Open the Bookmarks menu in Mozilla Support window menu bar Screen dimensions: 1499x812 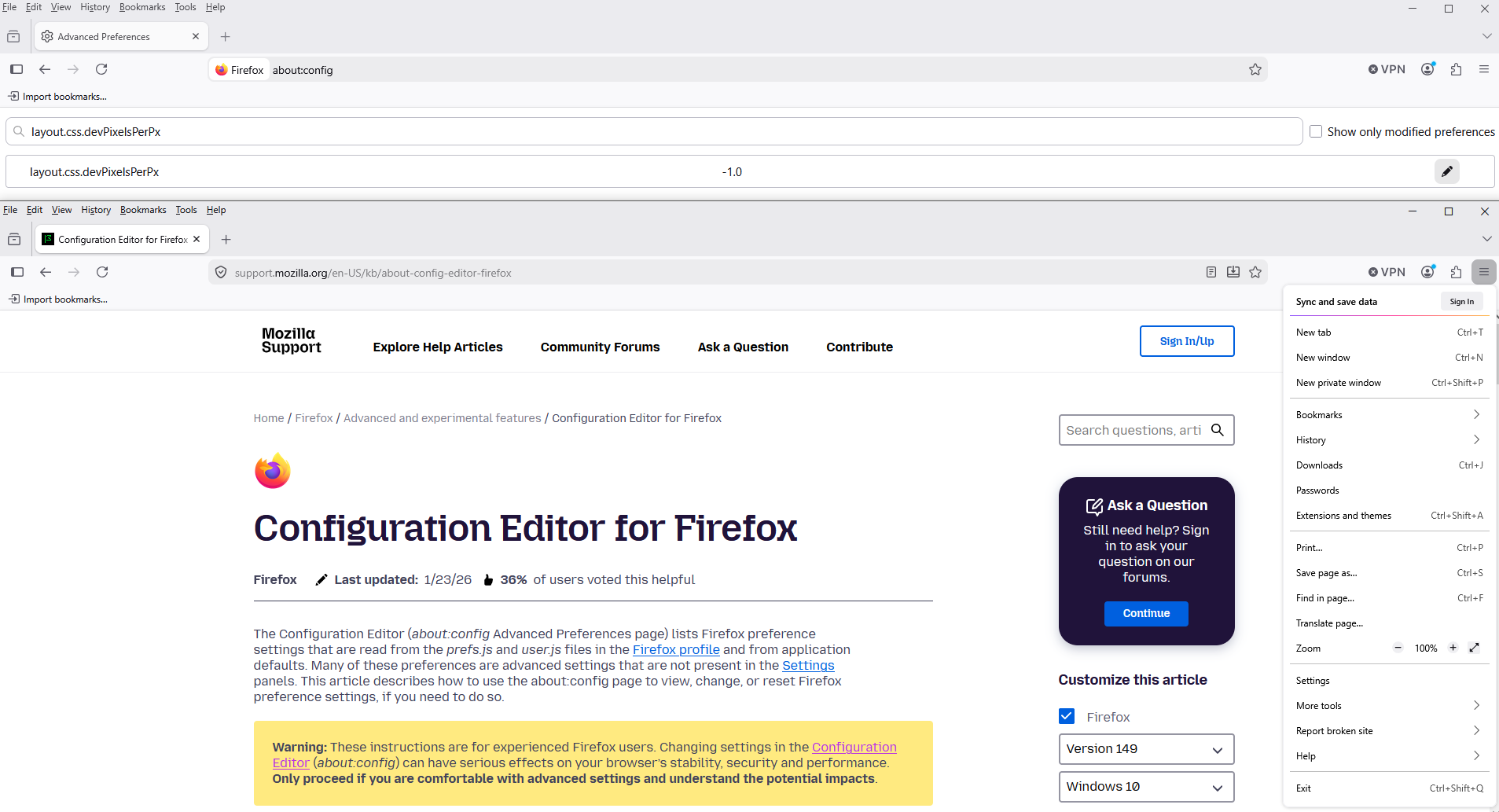pos(143,210)
